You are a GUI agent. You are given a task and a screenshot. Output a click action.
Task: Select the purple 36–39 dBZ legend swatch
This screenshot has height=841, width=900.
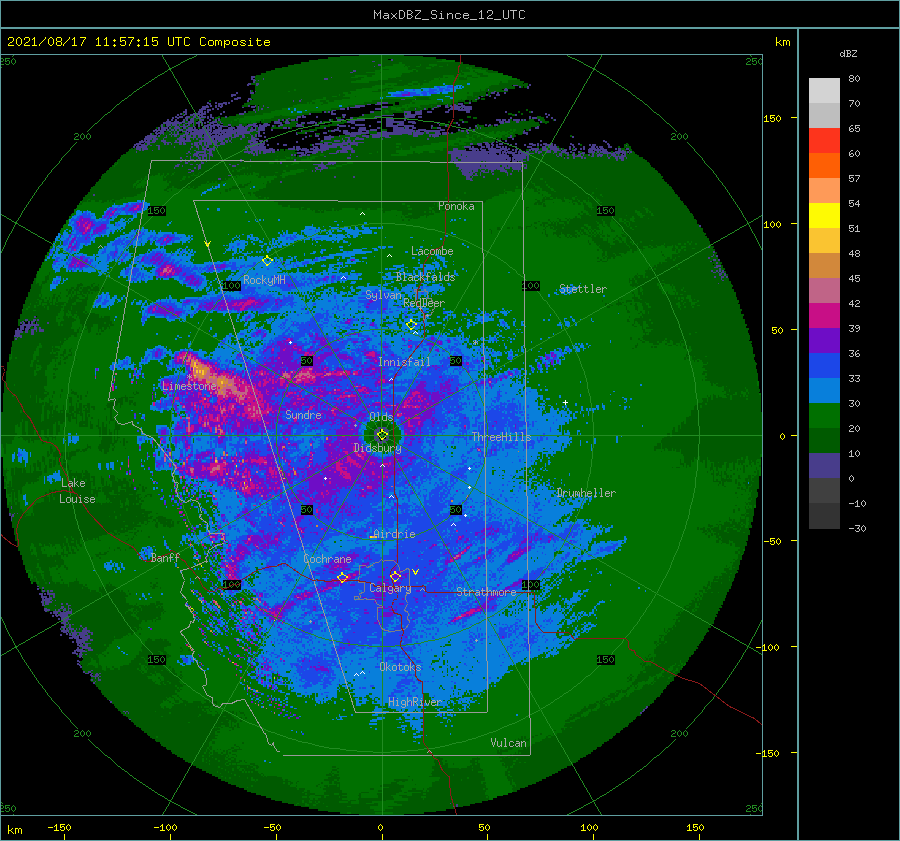click(x=824, y=340)
